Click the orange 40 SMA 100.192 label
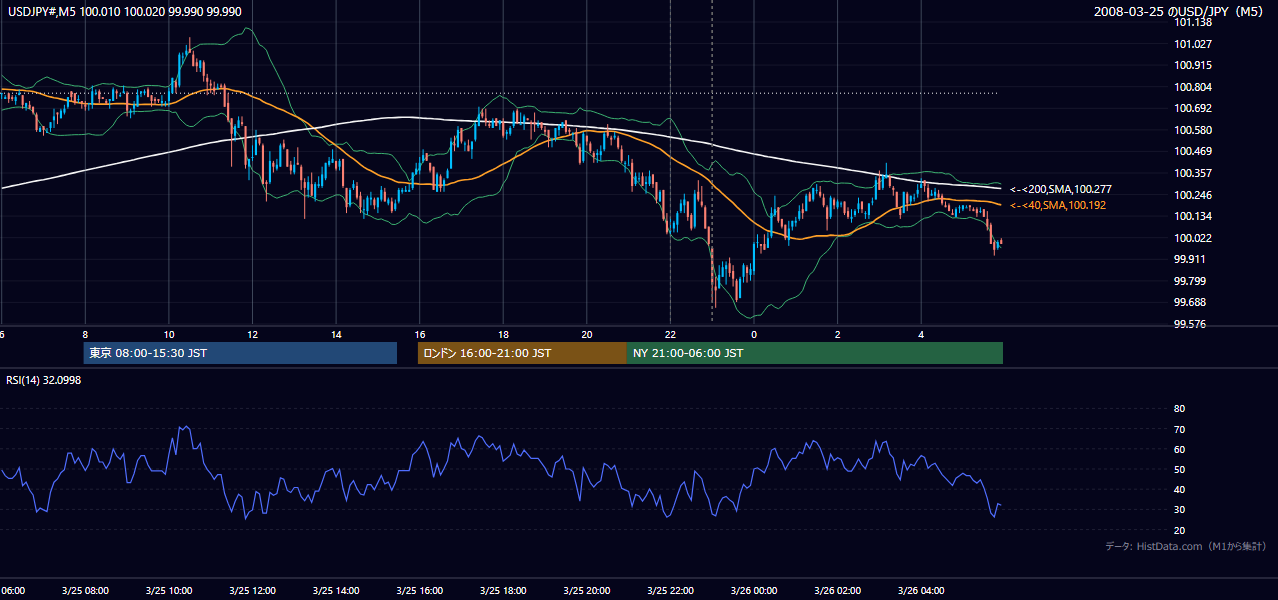 [x=1058, y=205]
